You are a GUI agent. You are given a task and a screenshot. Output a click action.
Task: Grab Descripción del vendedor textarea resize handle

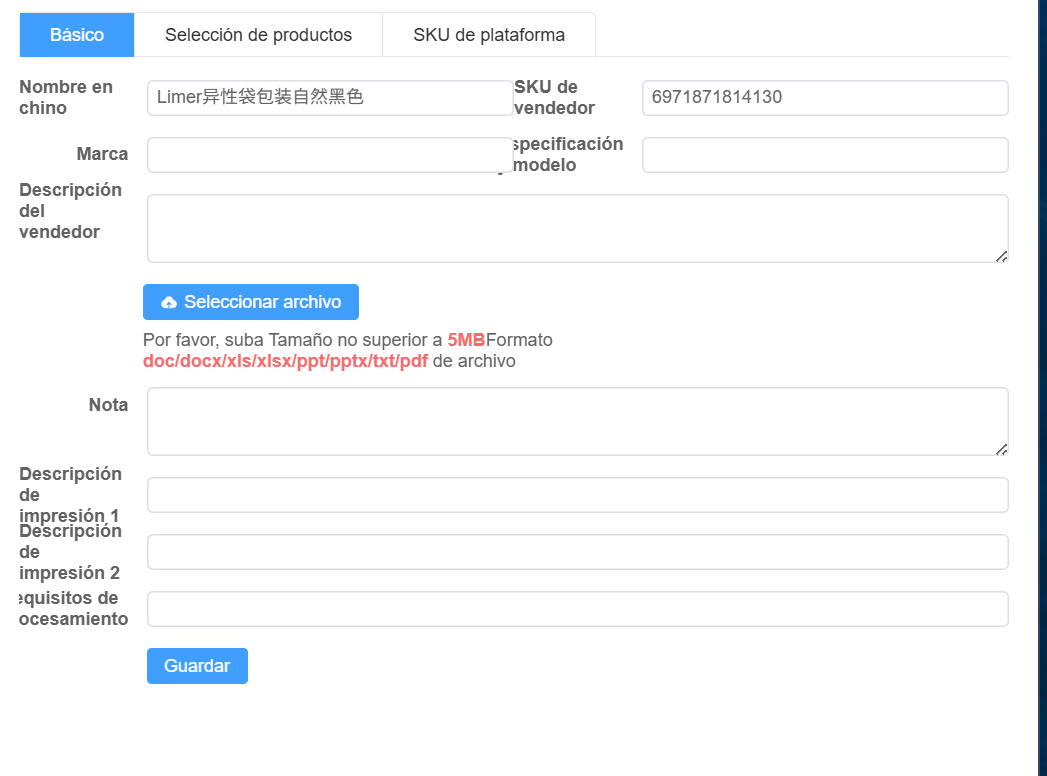[1001, 256]
